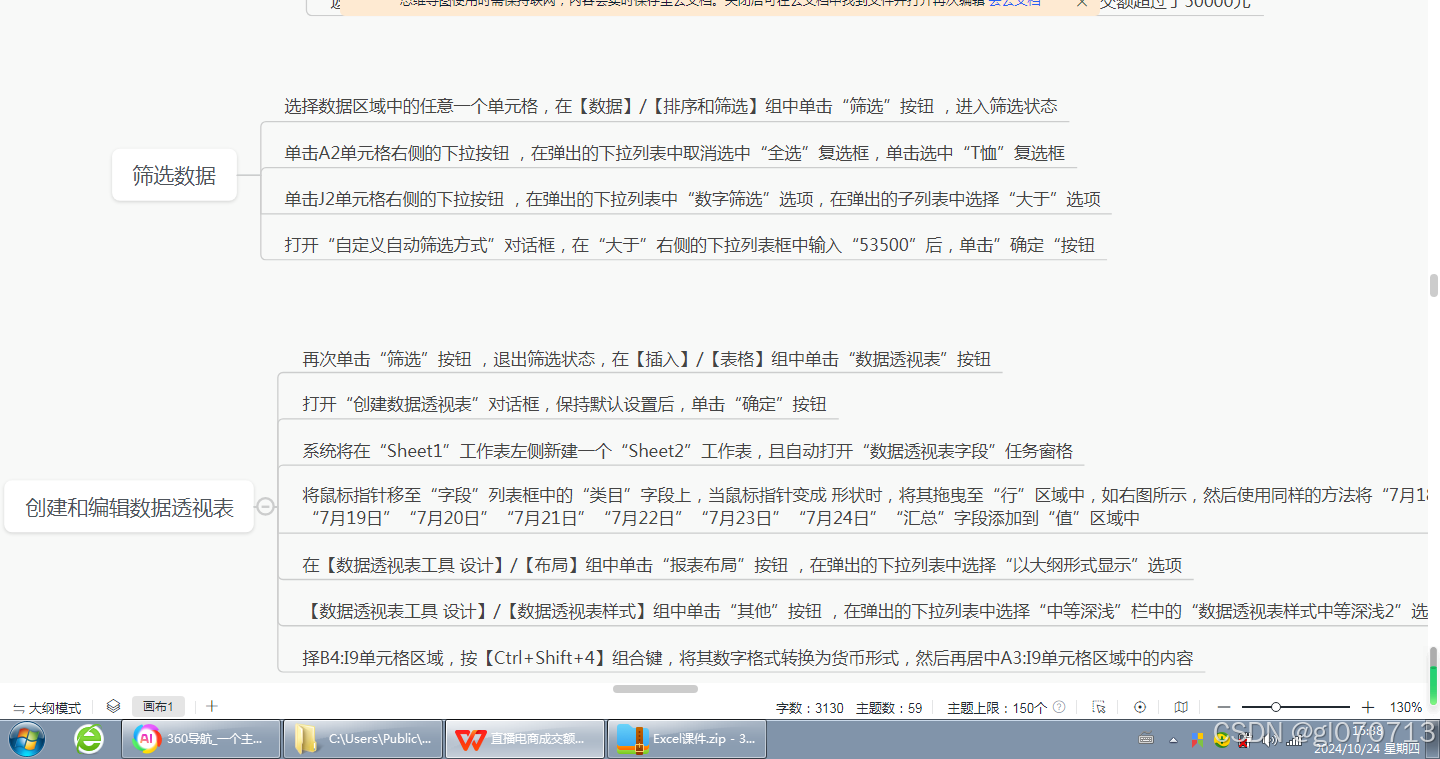The height and width of the screenshot is (759, 1440).
Task: Select subtopic starting 系统将在“Sheet1”工作表左侧
Action: click(x=687, y=451)
